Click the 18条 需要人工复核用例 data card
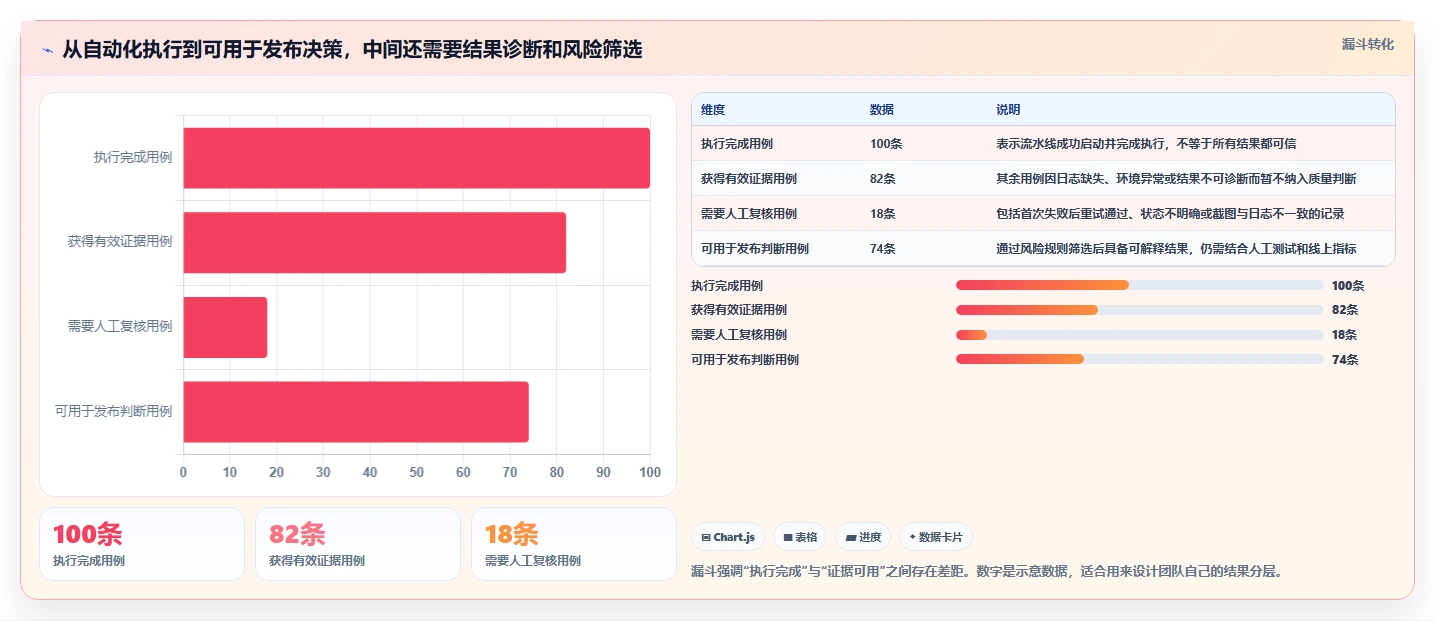Viewport: 1435px width, 621px height. (574, 544)
